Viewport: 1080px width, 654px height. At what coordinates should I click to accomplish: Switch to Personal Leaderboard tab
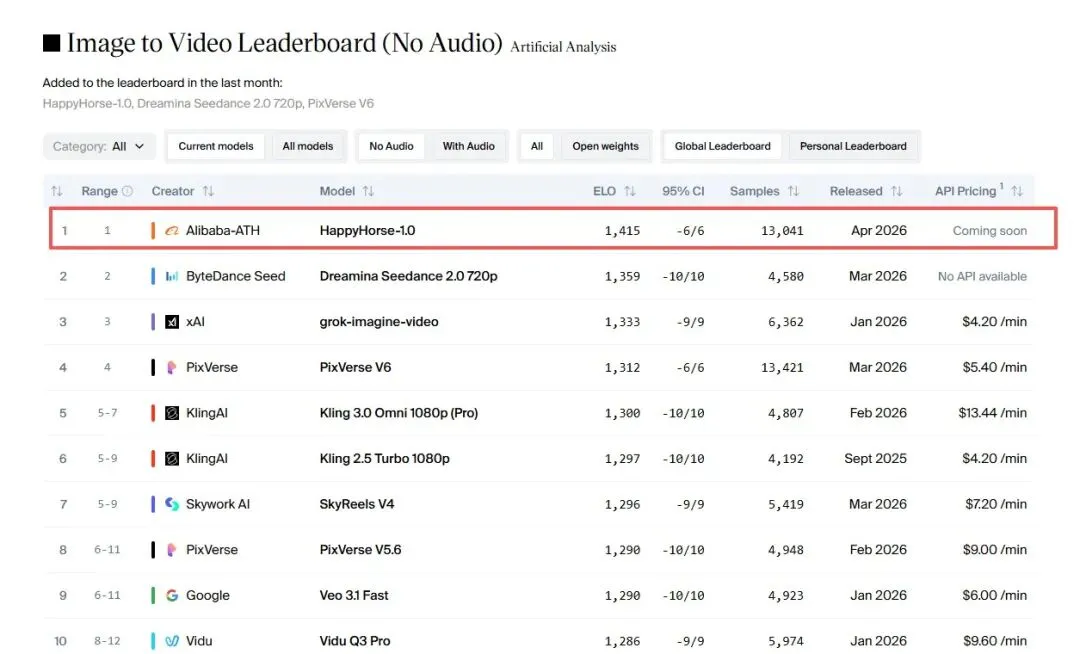tap(852, 146)
